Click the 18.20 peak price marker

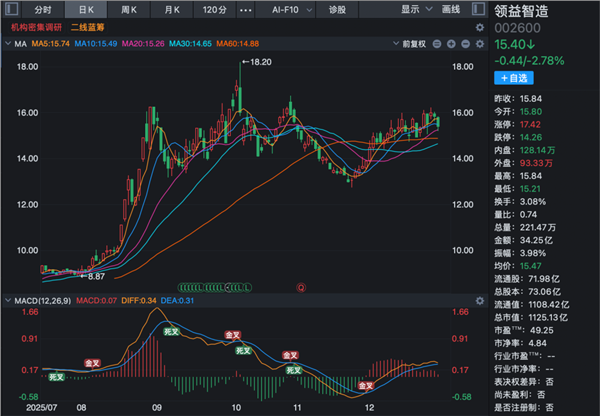point(260,61)
